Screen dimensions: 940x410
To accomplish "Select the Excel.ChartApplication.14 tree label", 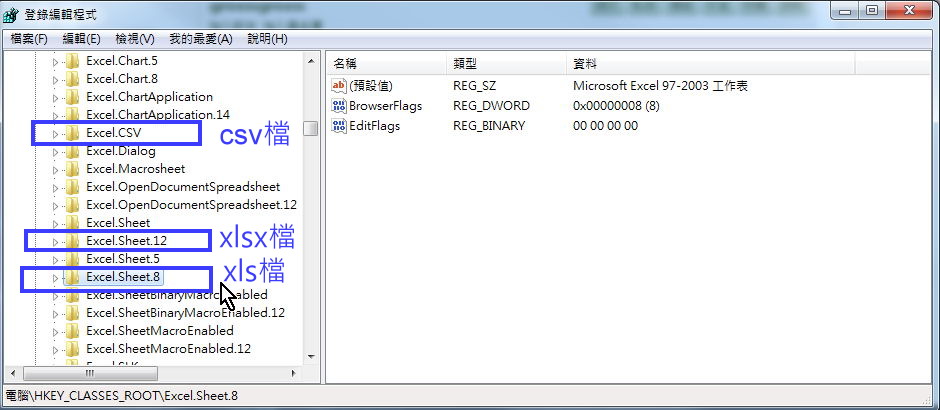I will [158, 114].
